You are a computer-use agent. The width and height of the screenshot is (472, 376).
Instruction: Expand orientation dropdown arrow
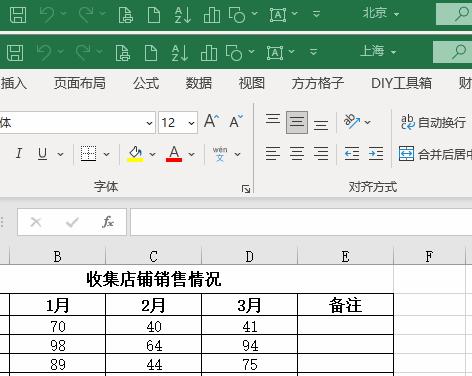click(x=367, y=122)
